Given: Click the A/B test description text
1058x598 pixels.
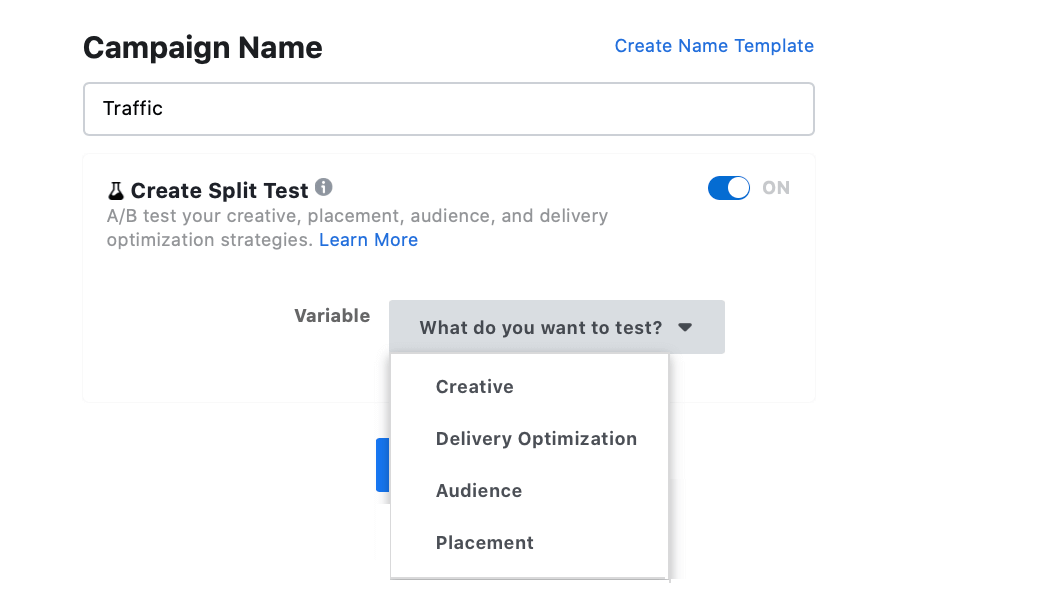Looking at the screenshot, I should 357,216.
